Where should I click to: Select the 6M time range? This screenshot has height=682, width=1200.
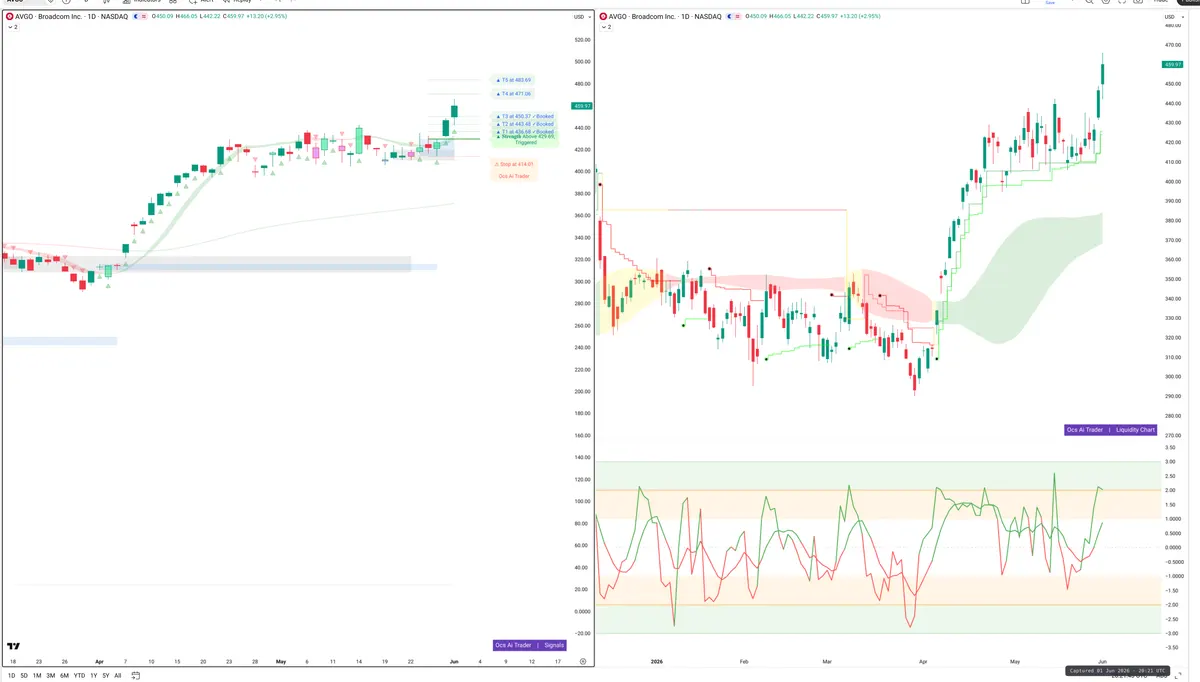[64, 676]
